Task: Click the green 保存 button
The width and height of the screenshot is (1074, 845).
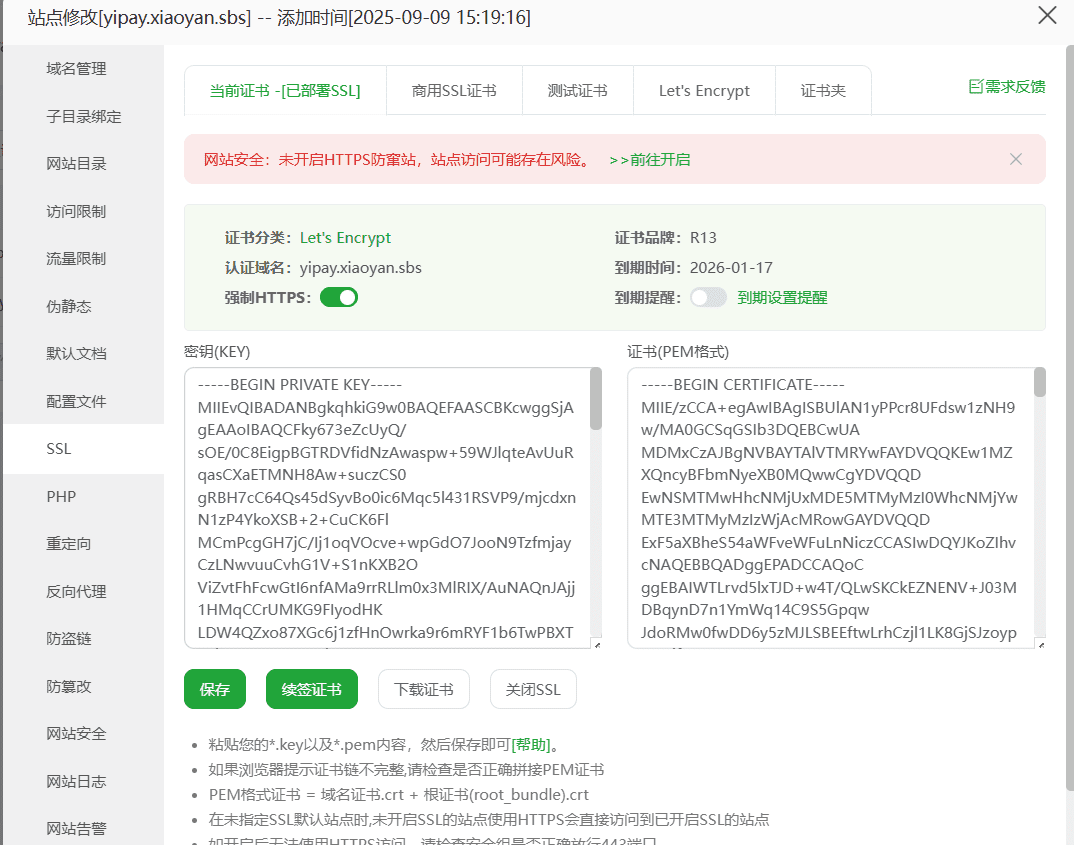Action: tap(215, 689)
